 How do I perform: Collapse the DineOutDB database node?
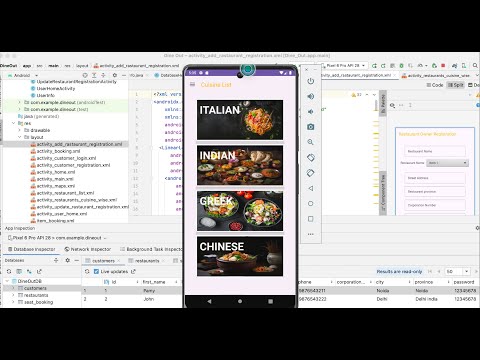tap(7, 281)
